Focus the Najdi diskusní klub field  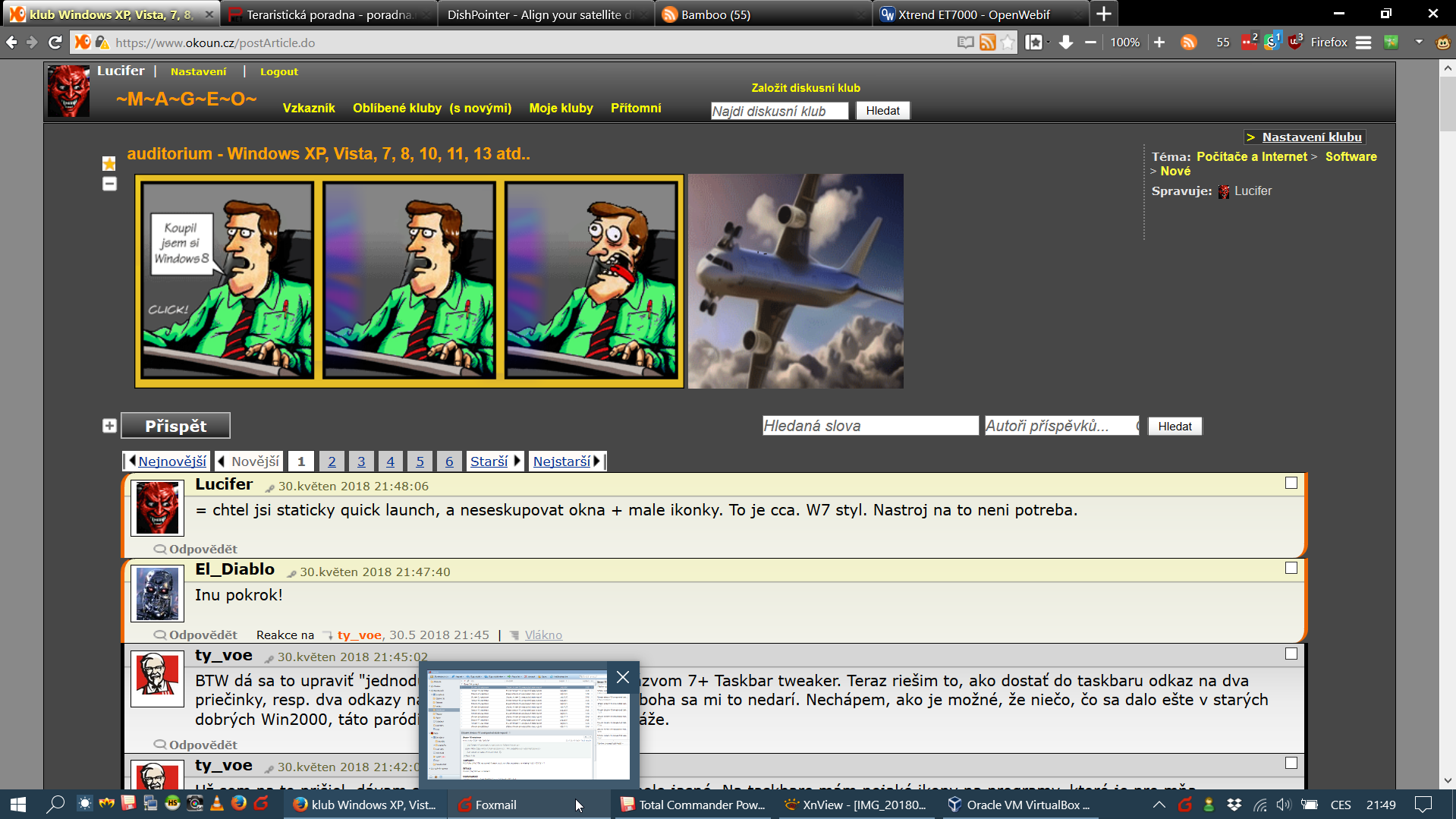tap(779, 111)
